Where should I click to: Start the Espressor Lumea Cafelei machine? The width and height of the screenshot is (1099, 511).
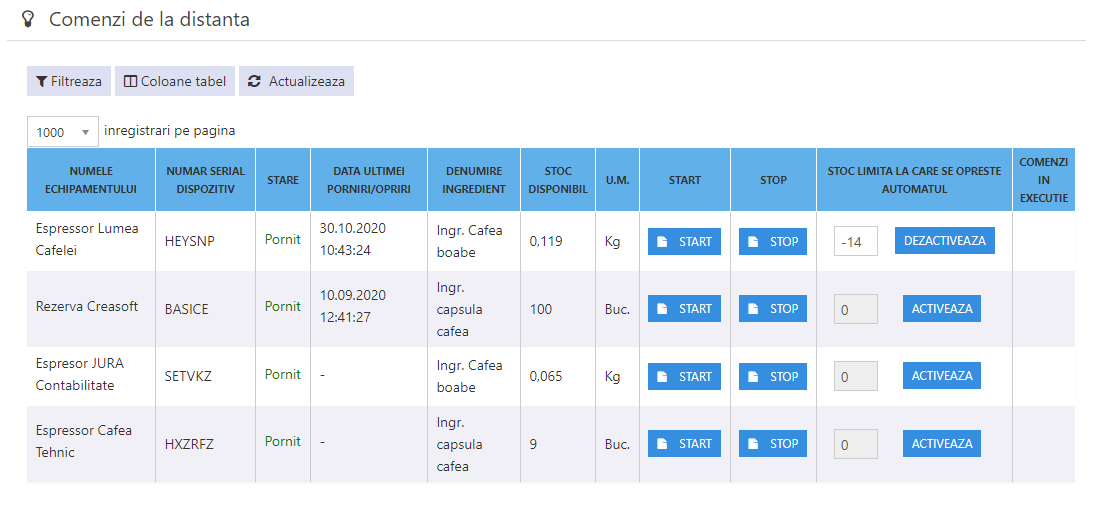point(684,242)
